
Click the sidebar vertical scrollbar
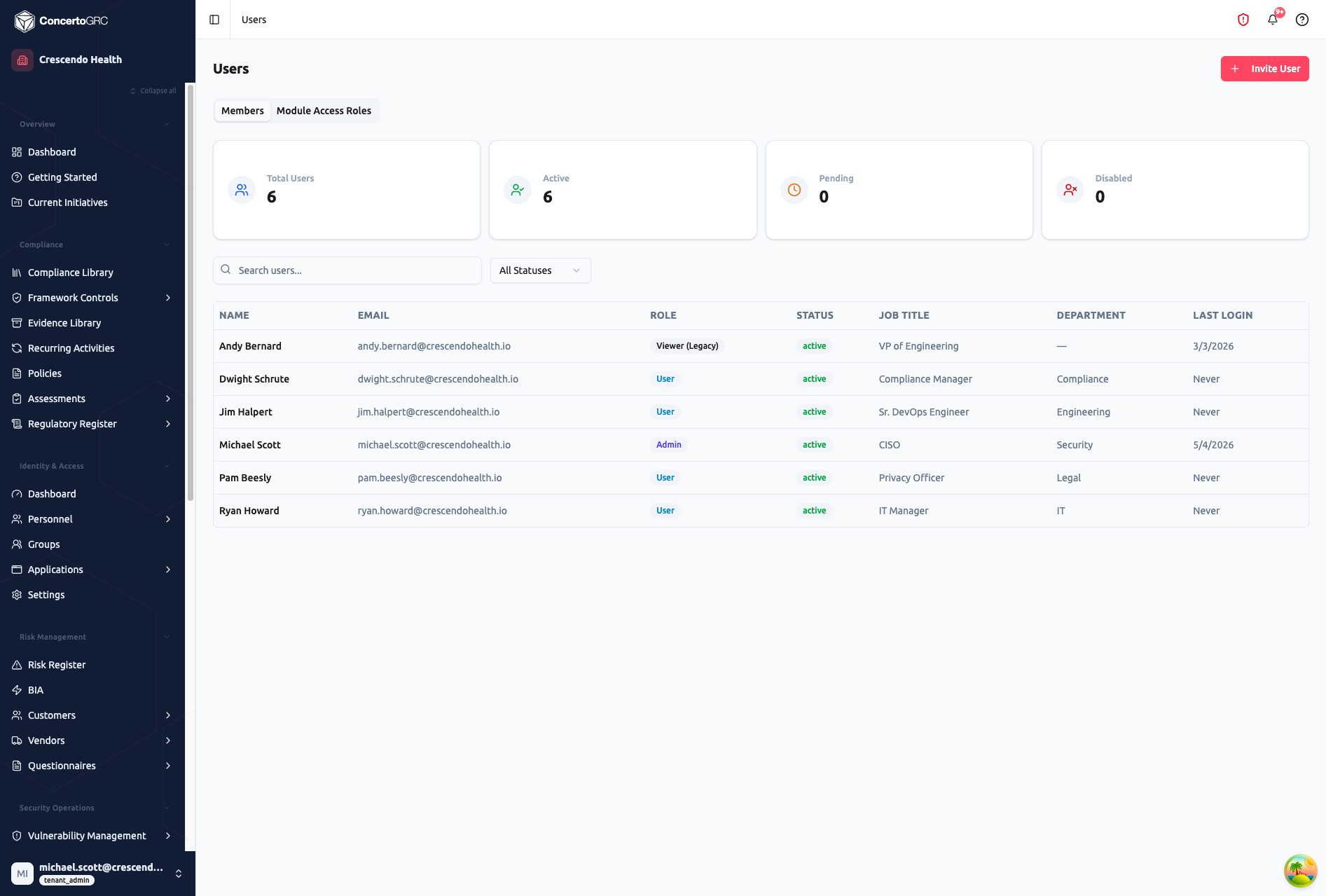tap(190, 293)
